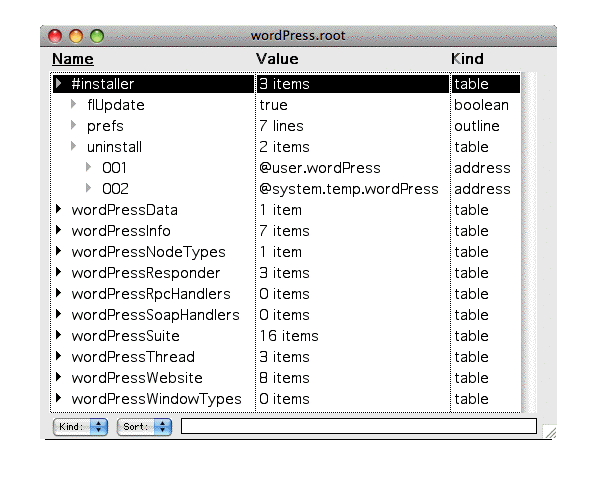Select the wordPressNodeTypes row name
Image resolution: width=597 pixels, height=494 pixels.
pos(148,252)
